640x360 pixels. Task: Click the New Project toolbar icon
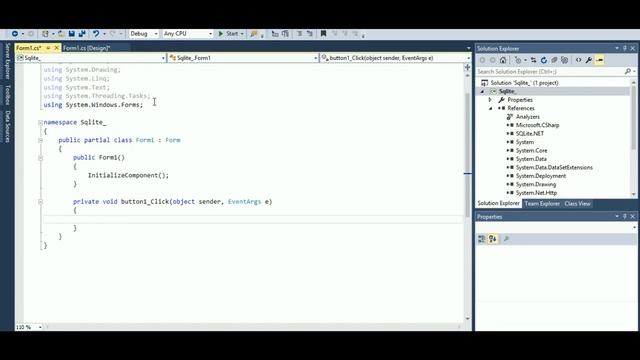pyautogui.click(x=45, y=34)
